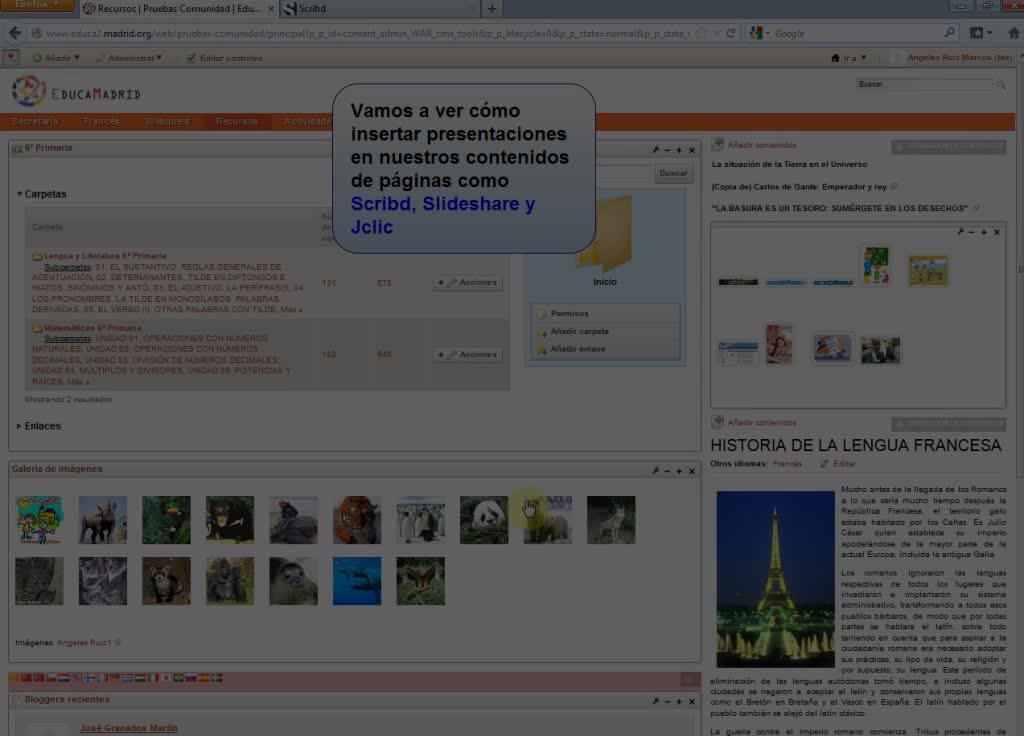Remove the 6º Primaria portlet

692,150
